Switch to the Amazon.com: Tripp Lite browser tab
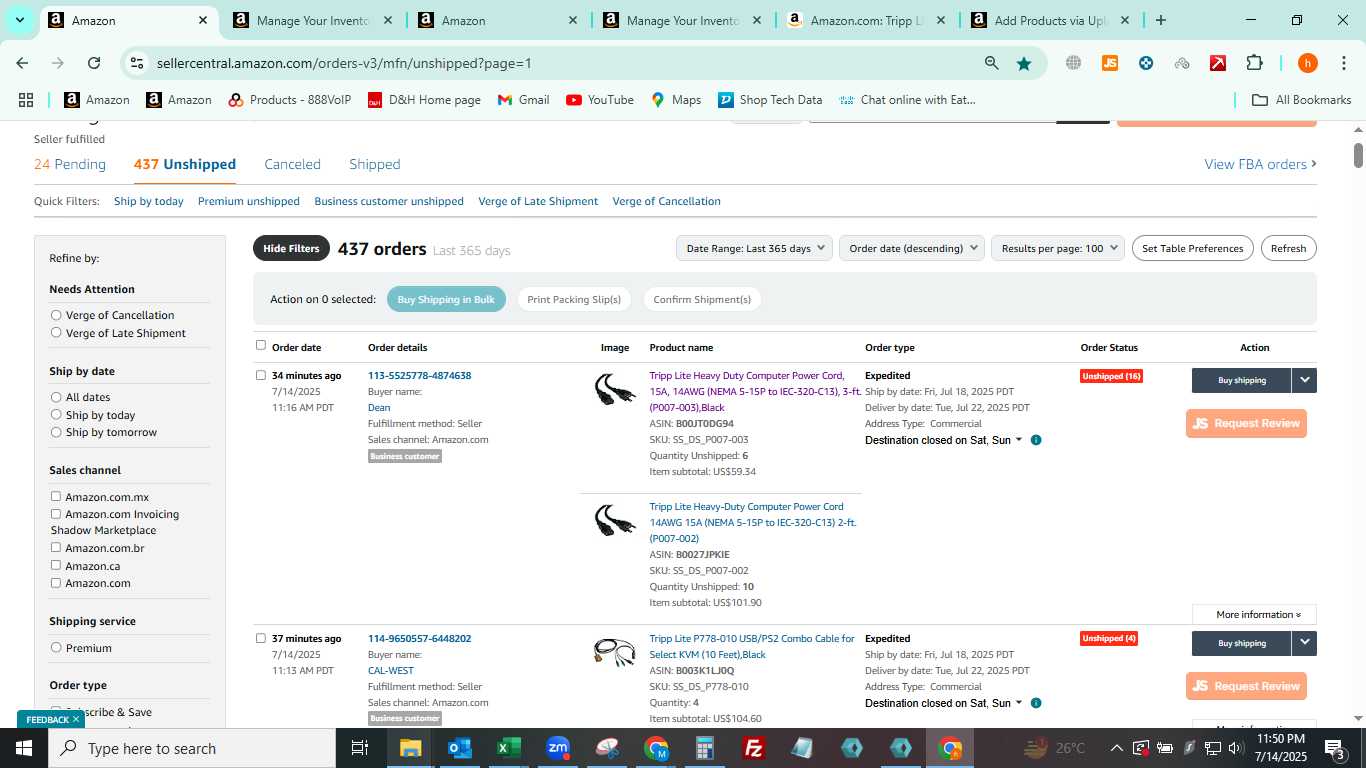The height and width of the screenshot is (768, 1366). [x=866, y=20]
